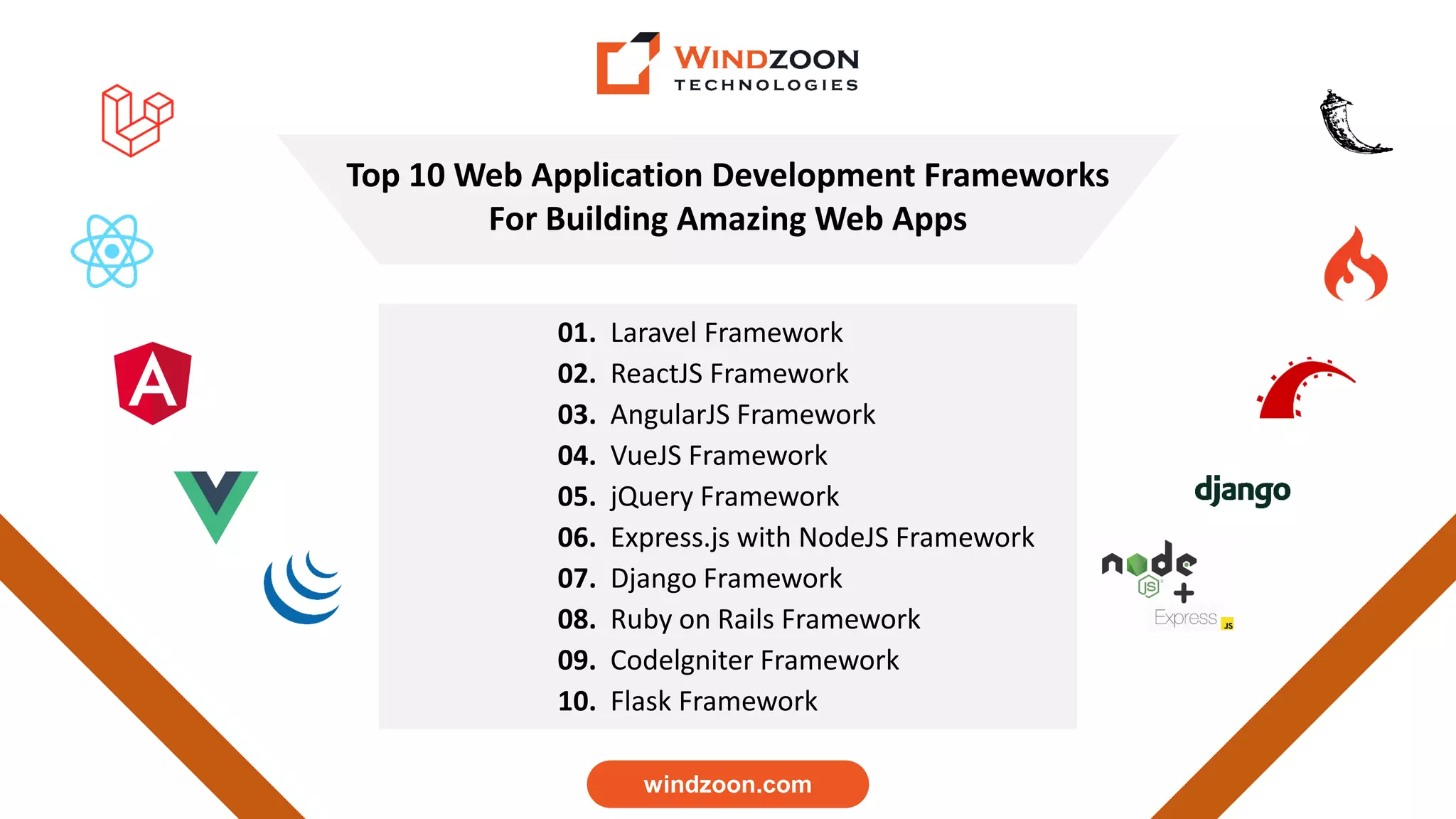Click the django text logo

(x=1242, y=491)
